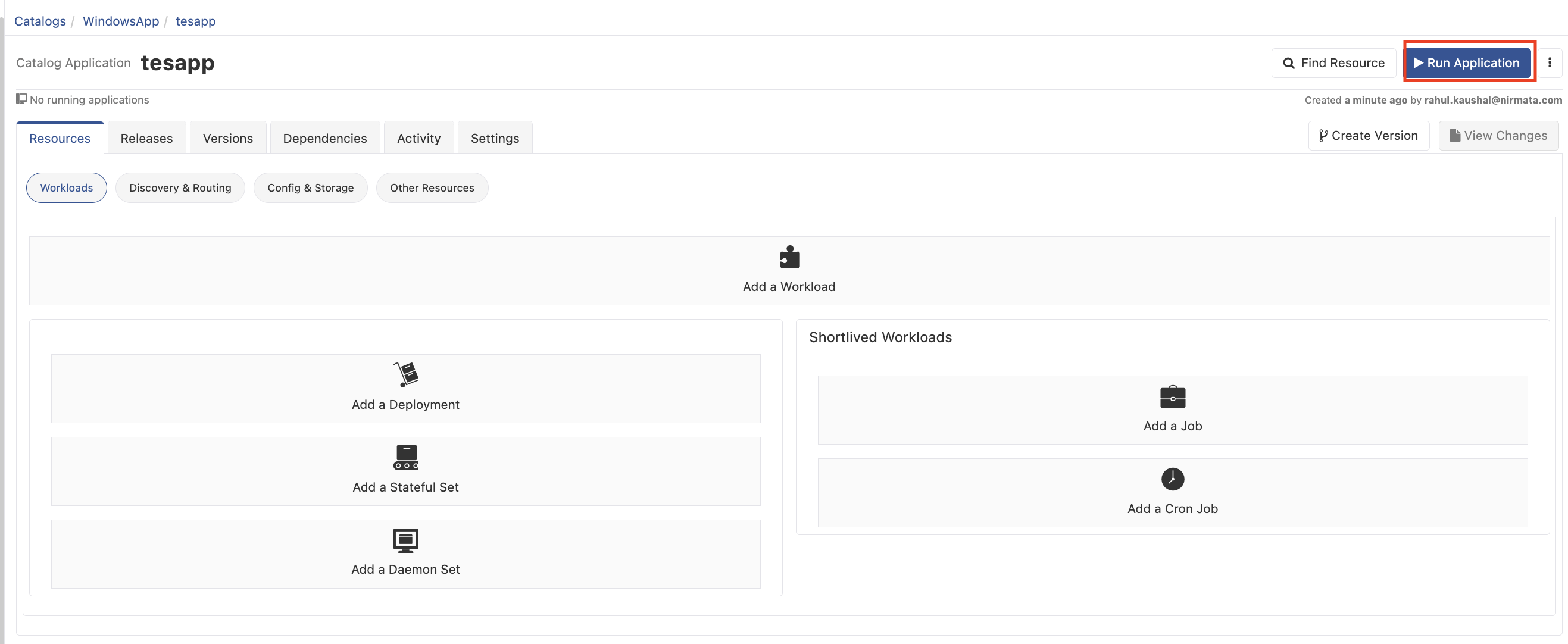Click the View Changes button
This screenshot has width=1568, height=644.
(1498, 136)
